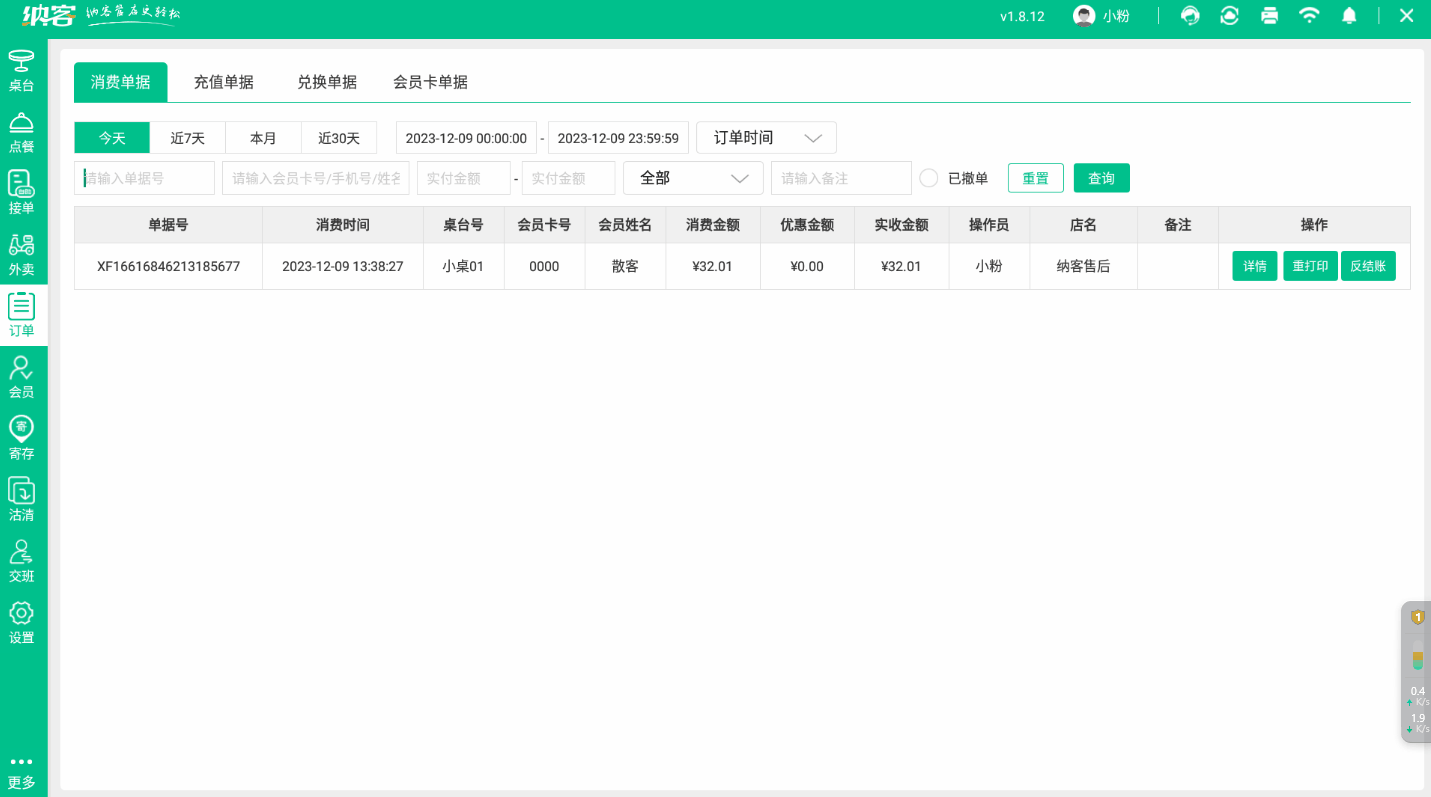The image size is (1431, 797).
Task: Switch to the 充值单据 tab
Action: click(224, 82)
